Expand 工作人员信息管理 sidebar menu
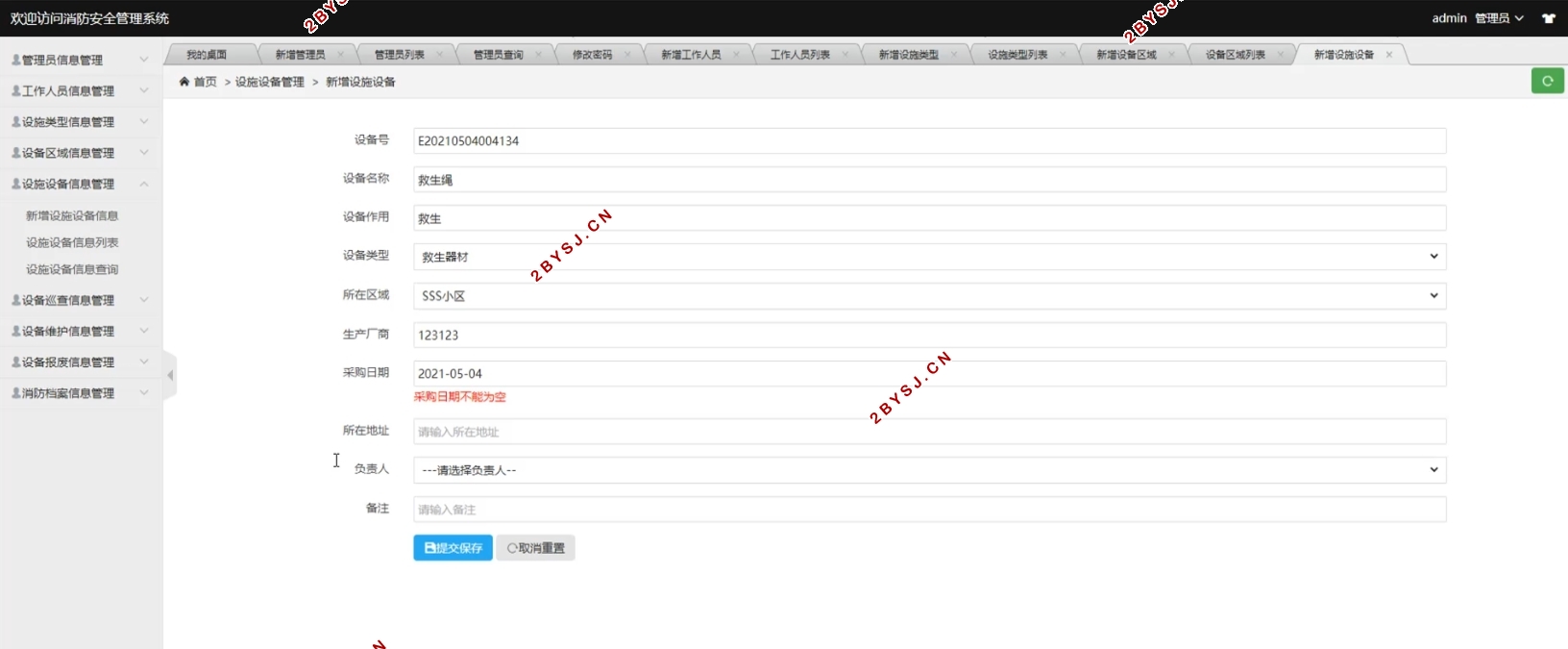The height and width of the screenshot is (649, 1568). 81,90
